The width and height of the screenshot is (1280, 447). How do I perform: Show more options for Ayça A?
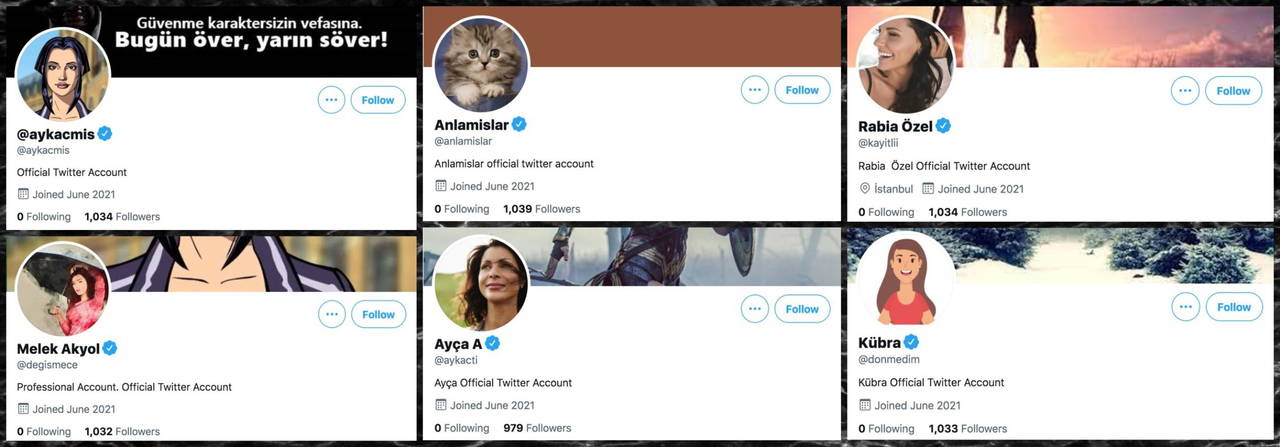coord(755,309)
